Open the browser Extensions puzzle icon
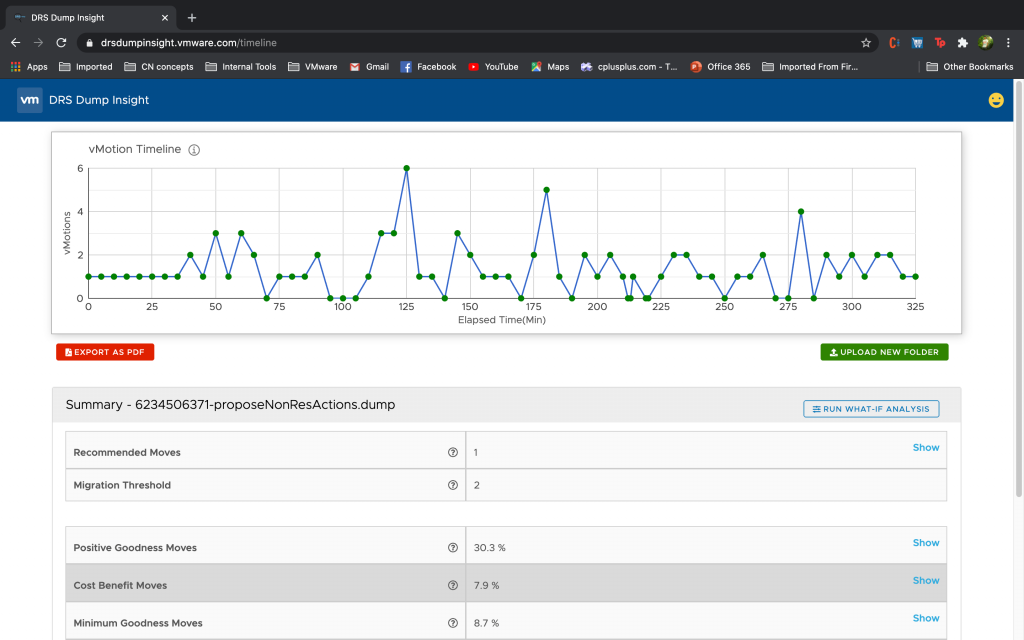The height and width of the screenshot is (640, 1024). coord(962,43)
